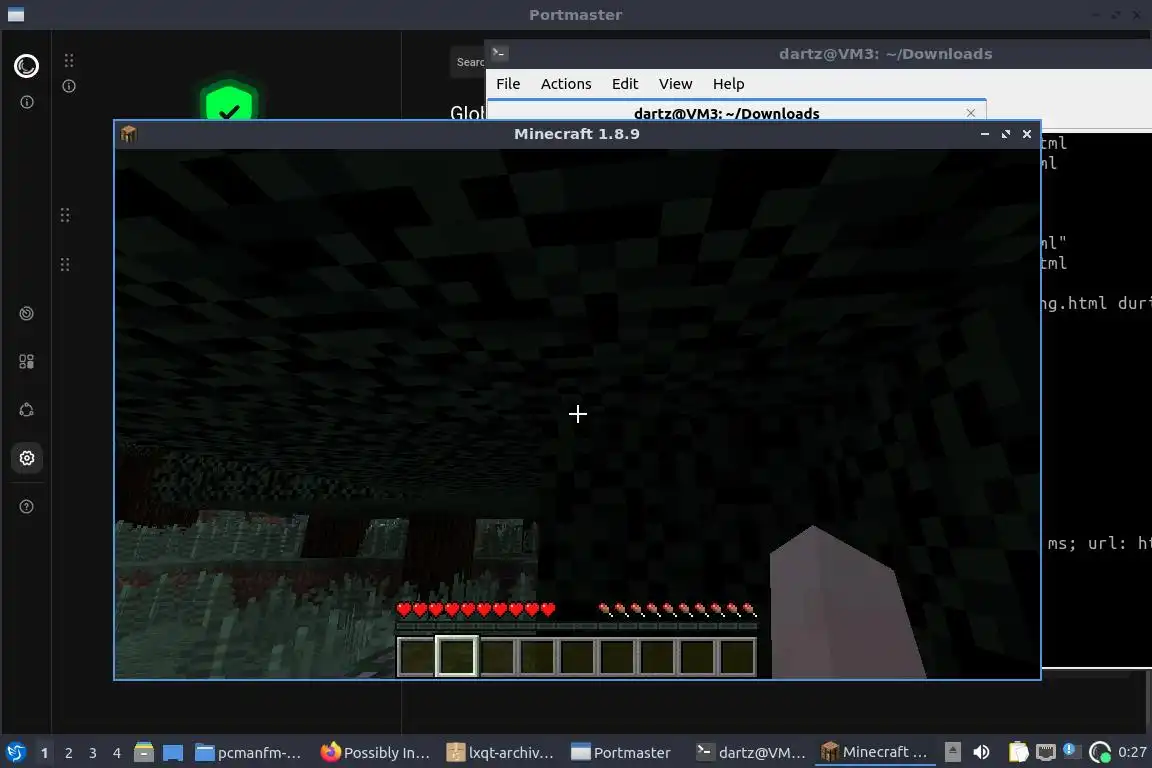This screenshot has width=1152, height=768.
Task: Click the crosshair in the Minecraft view
Action: click(577, 414)
